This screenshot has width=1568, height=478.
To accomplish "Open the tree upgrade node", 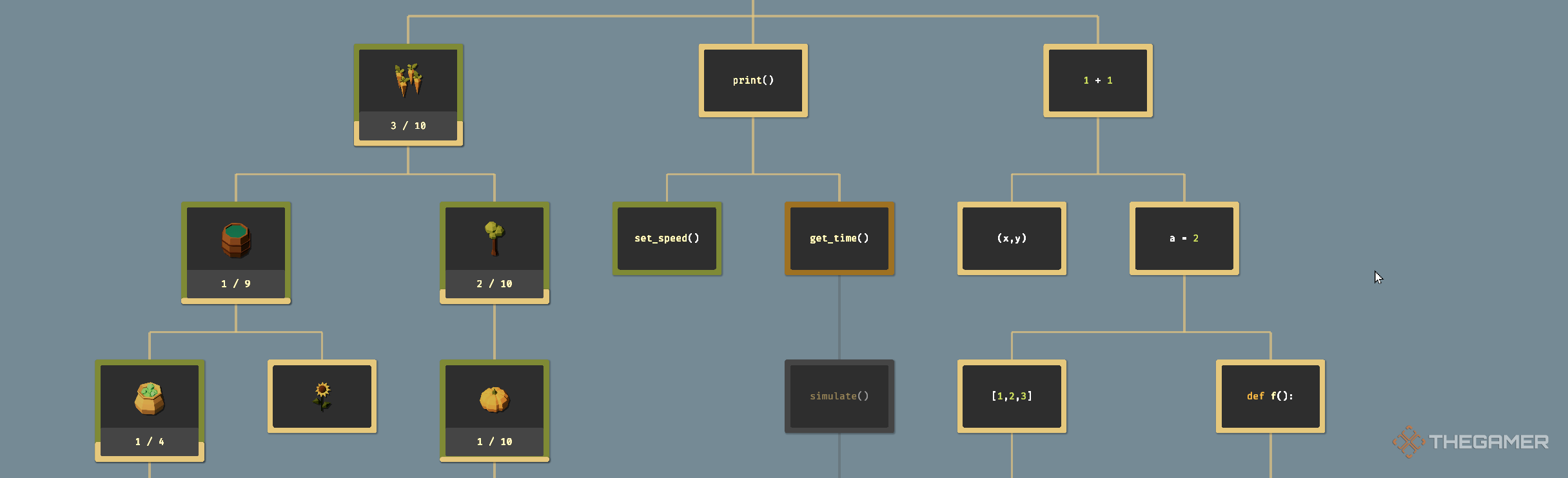I will click(495, 239).
